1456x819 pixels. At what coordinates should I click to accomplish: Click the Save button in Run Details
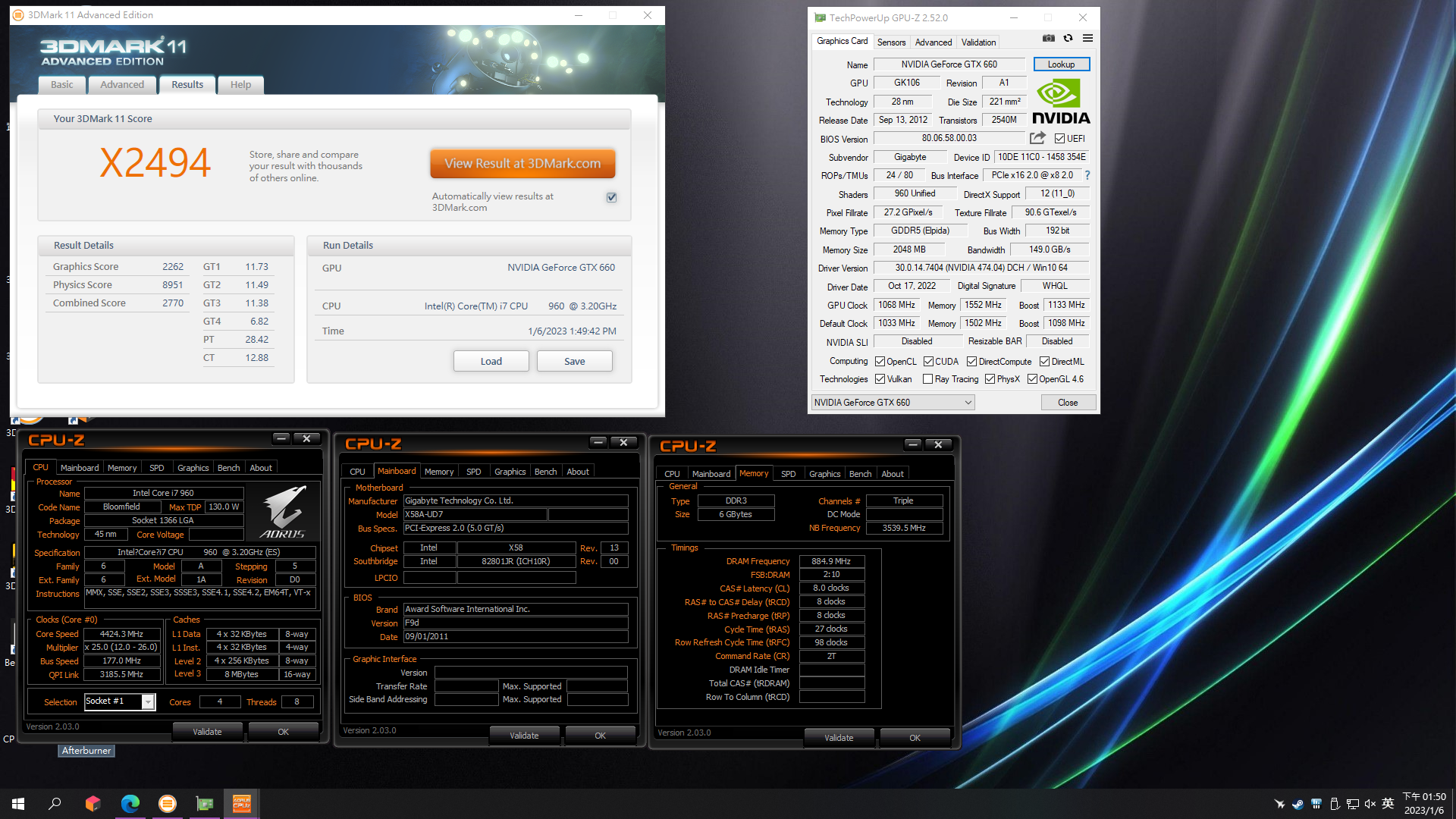pyautogui.click(x=574, y=362)
